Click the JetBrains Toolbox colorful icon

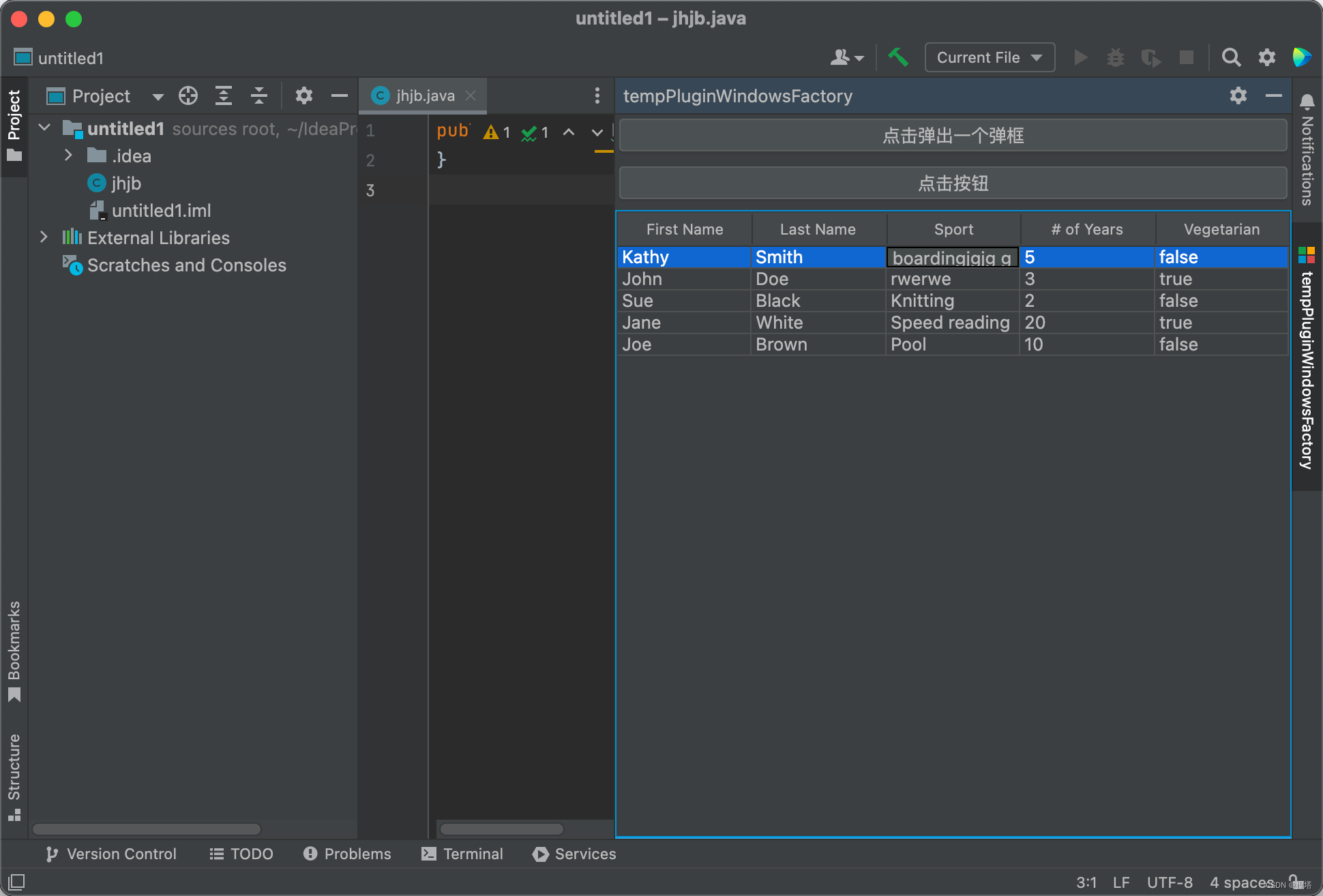click(1302, 57)
